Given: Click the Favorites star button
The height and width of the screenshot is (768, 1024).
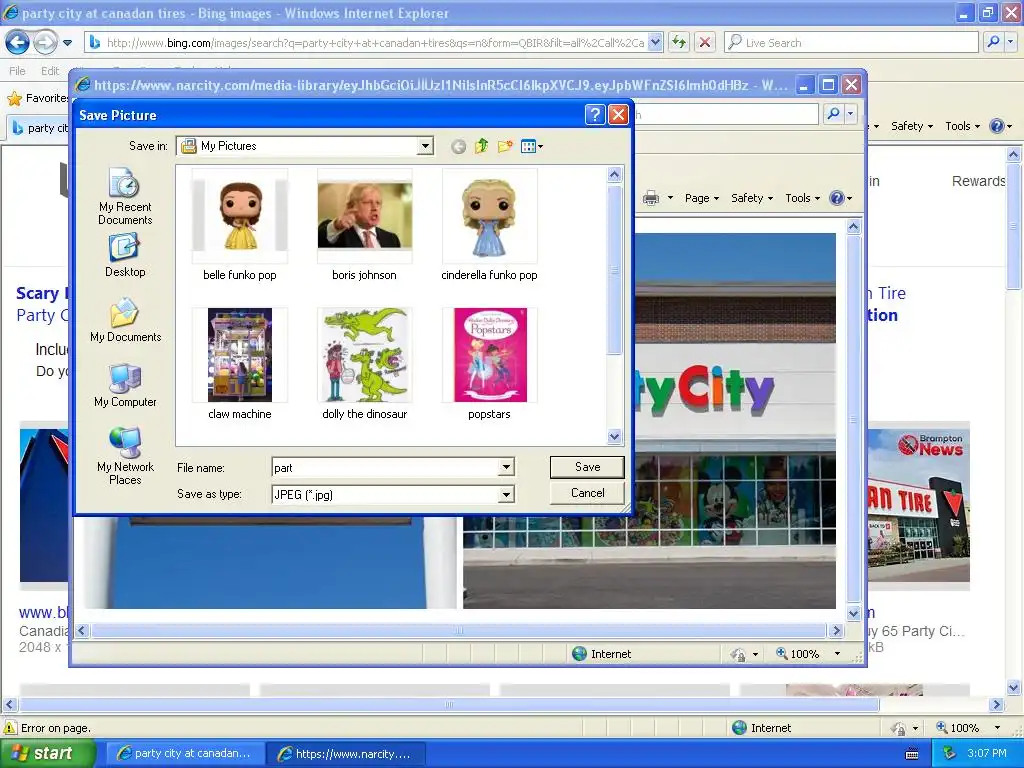Looking at the screenshot, I should point(37,98).
